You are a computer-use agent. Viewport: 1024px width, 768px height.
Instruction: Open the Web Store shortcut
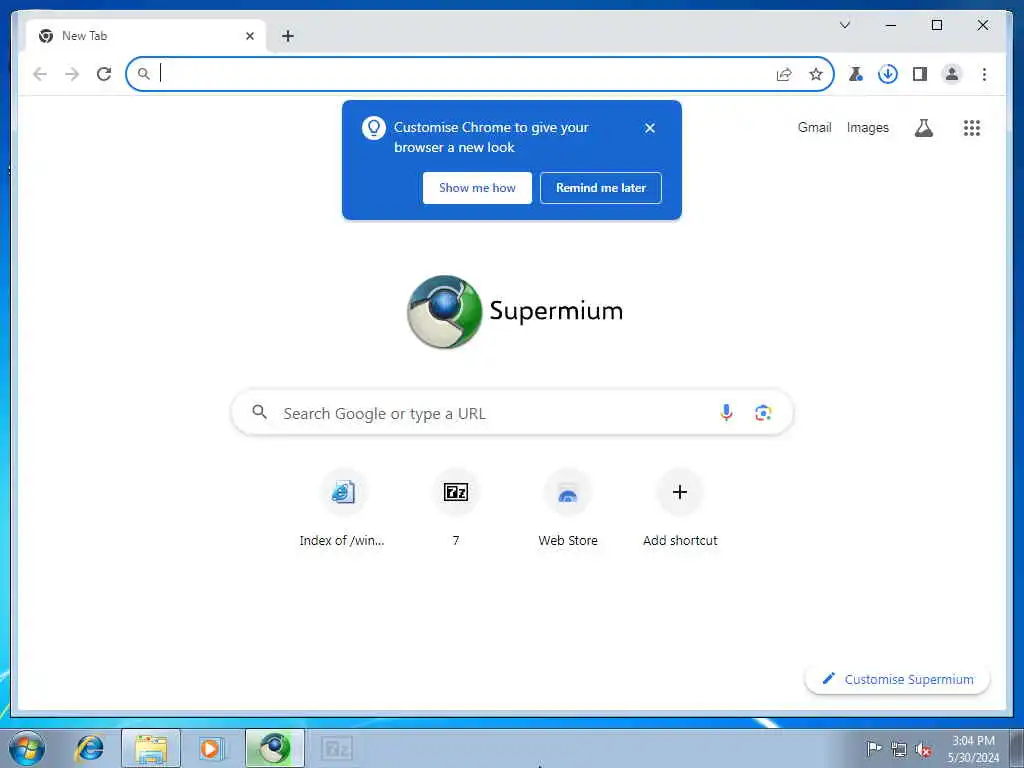tap(568, 509)
